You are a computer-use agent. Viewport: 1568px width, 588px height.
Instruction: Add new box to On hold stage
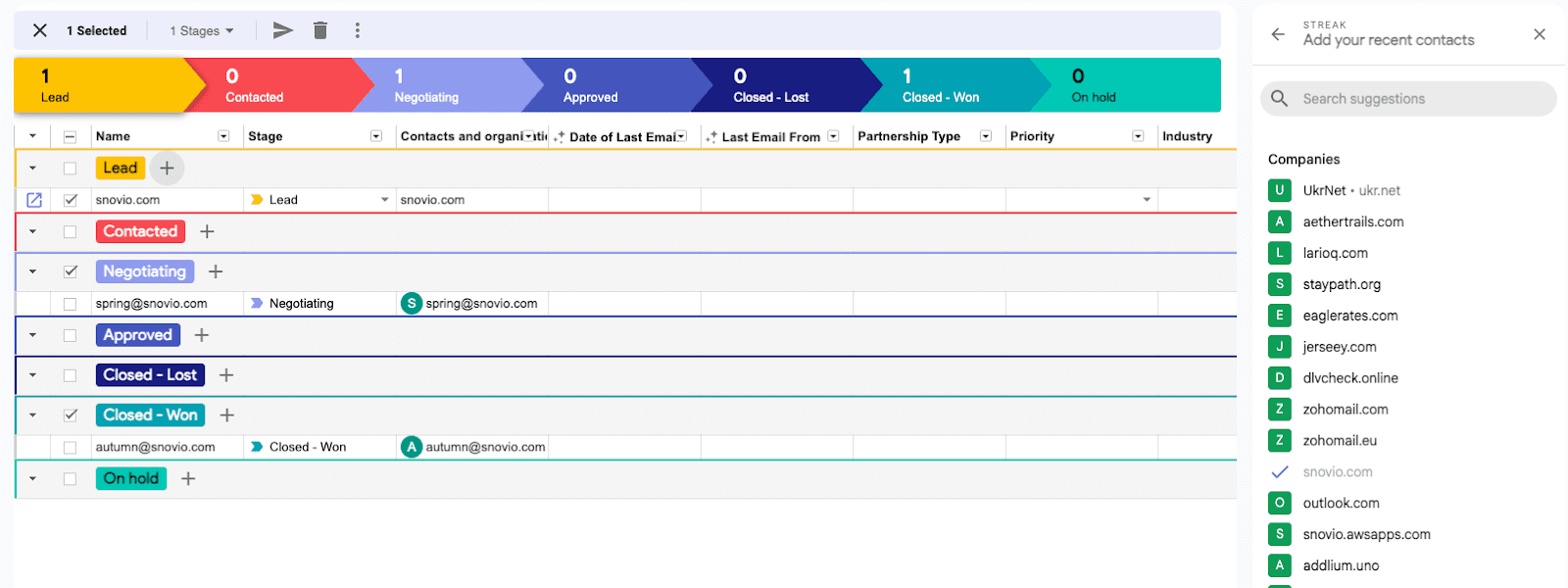tap(189, 479)
